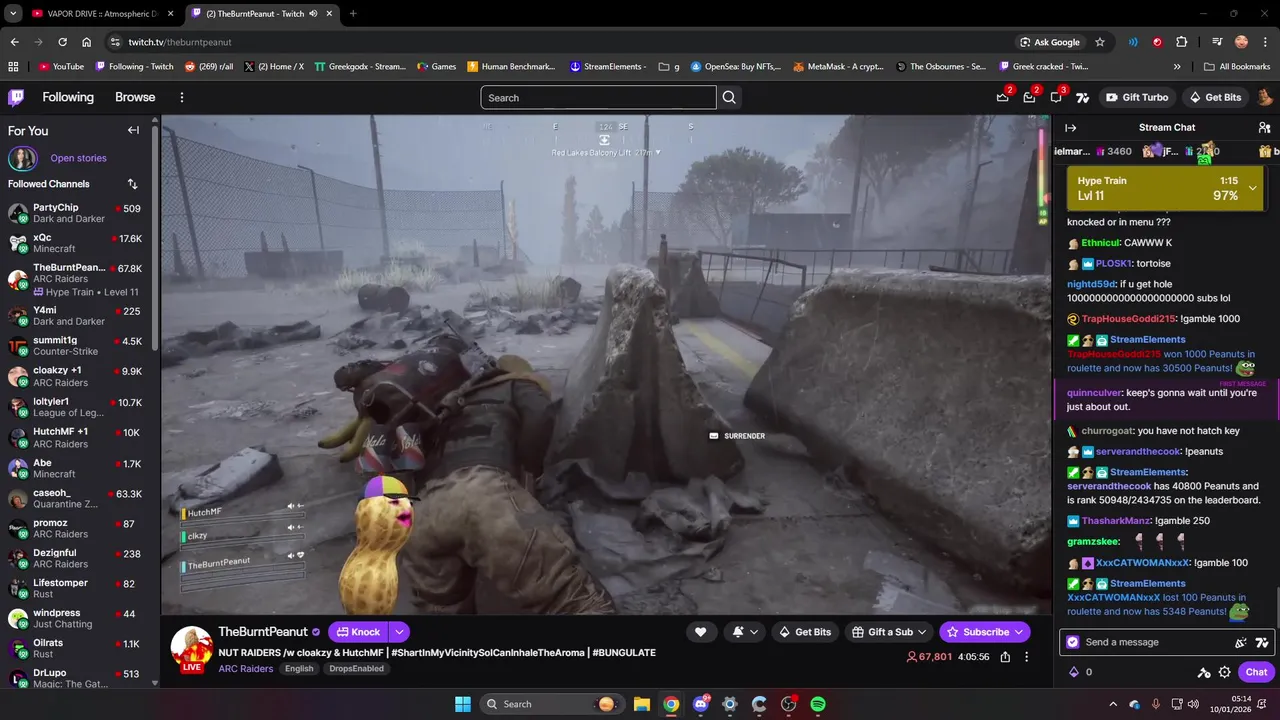Open Spotify from the taskbar

[x=818, y=704]
